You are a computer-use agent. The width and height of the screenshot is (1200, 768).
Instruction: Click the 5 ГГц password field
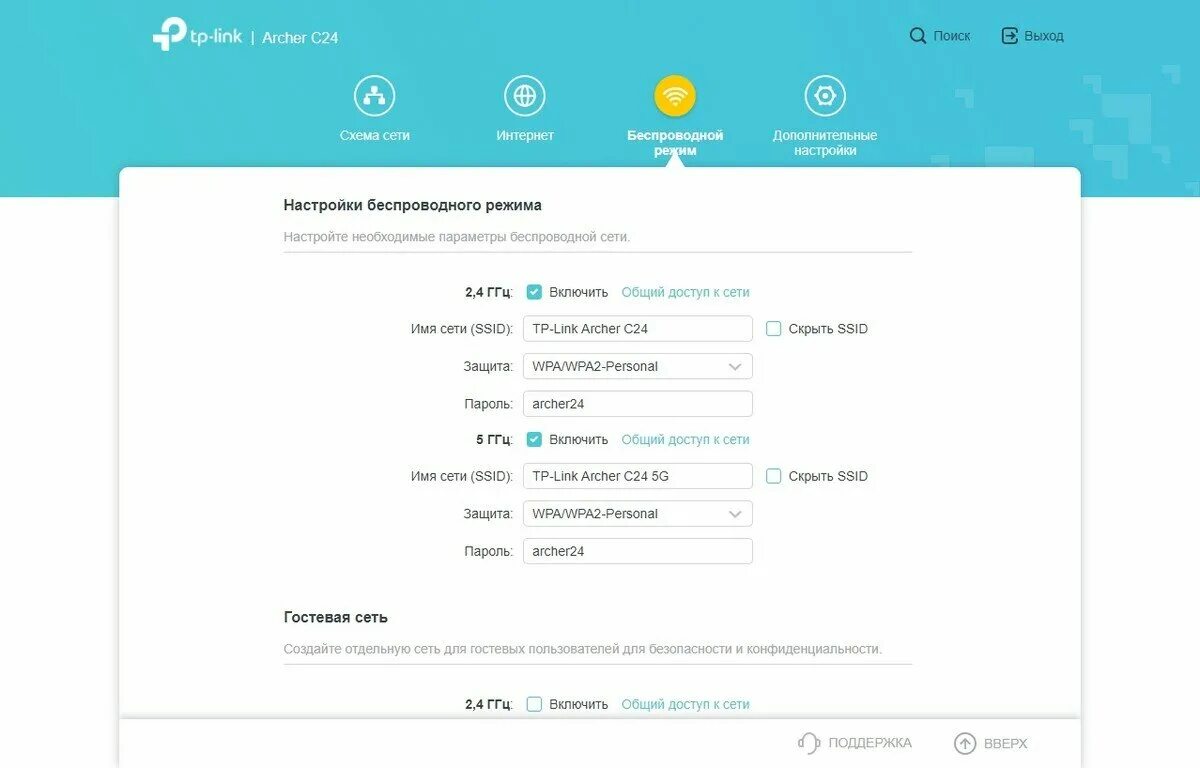638,551
